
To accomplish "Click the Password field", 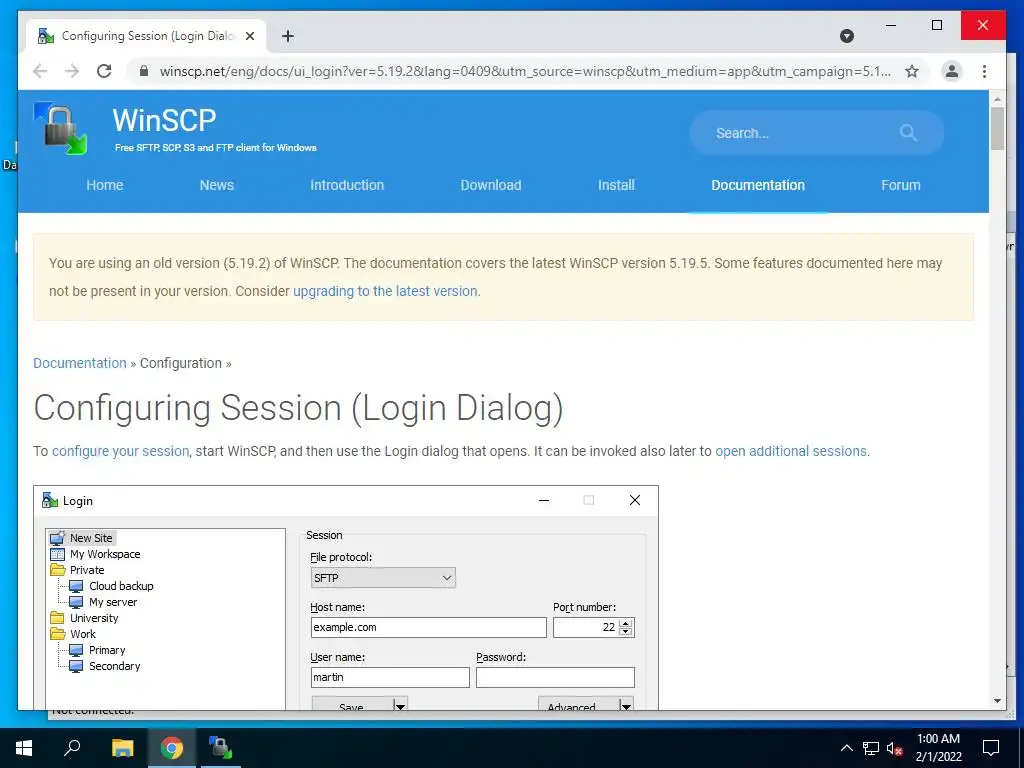I will 555,677.
